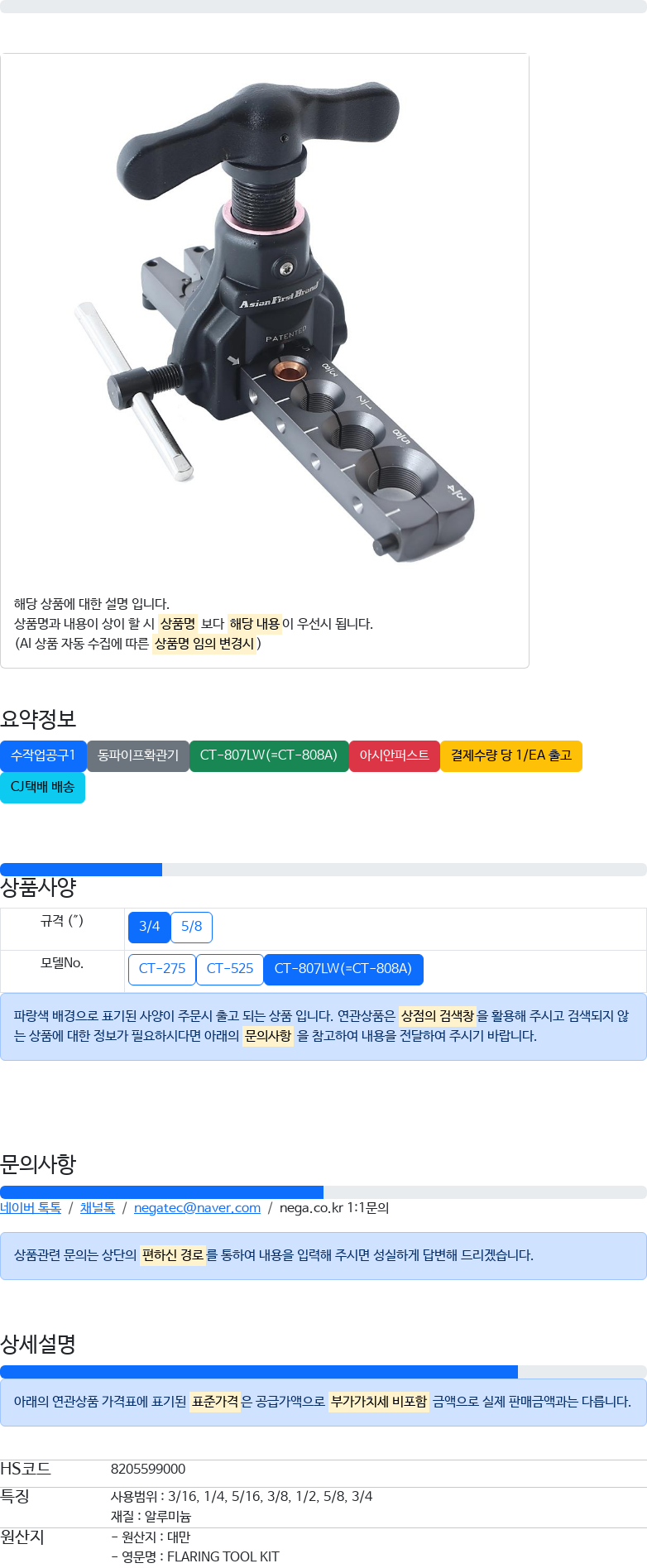Click the 동파이프확관기 tag
Viewport: 647px width, 1568px height.
tap(138, 755)
